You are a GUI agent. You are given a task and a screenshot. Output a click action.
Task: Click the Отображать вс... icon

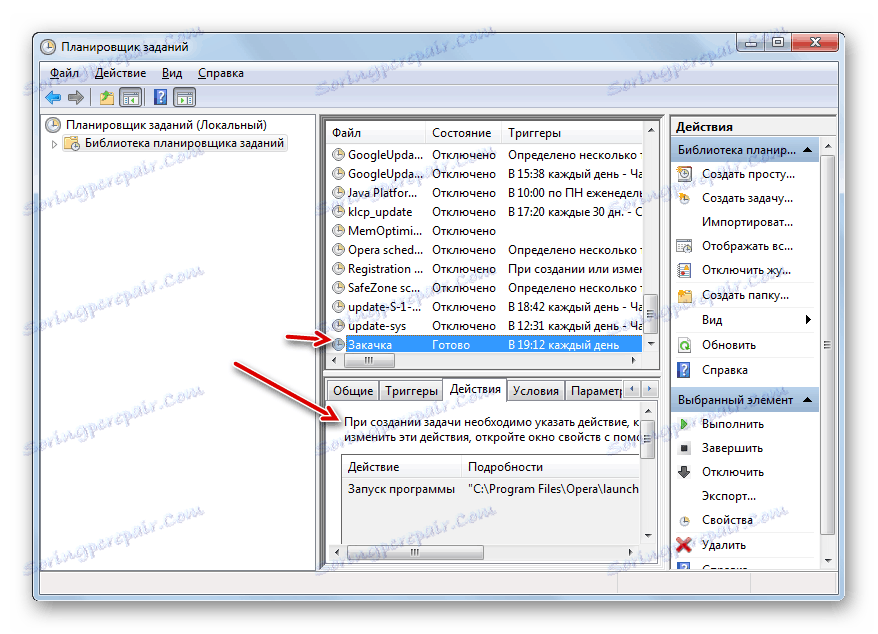pyautogui.click(x=684, y=246)
